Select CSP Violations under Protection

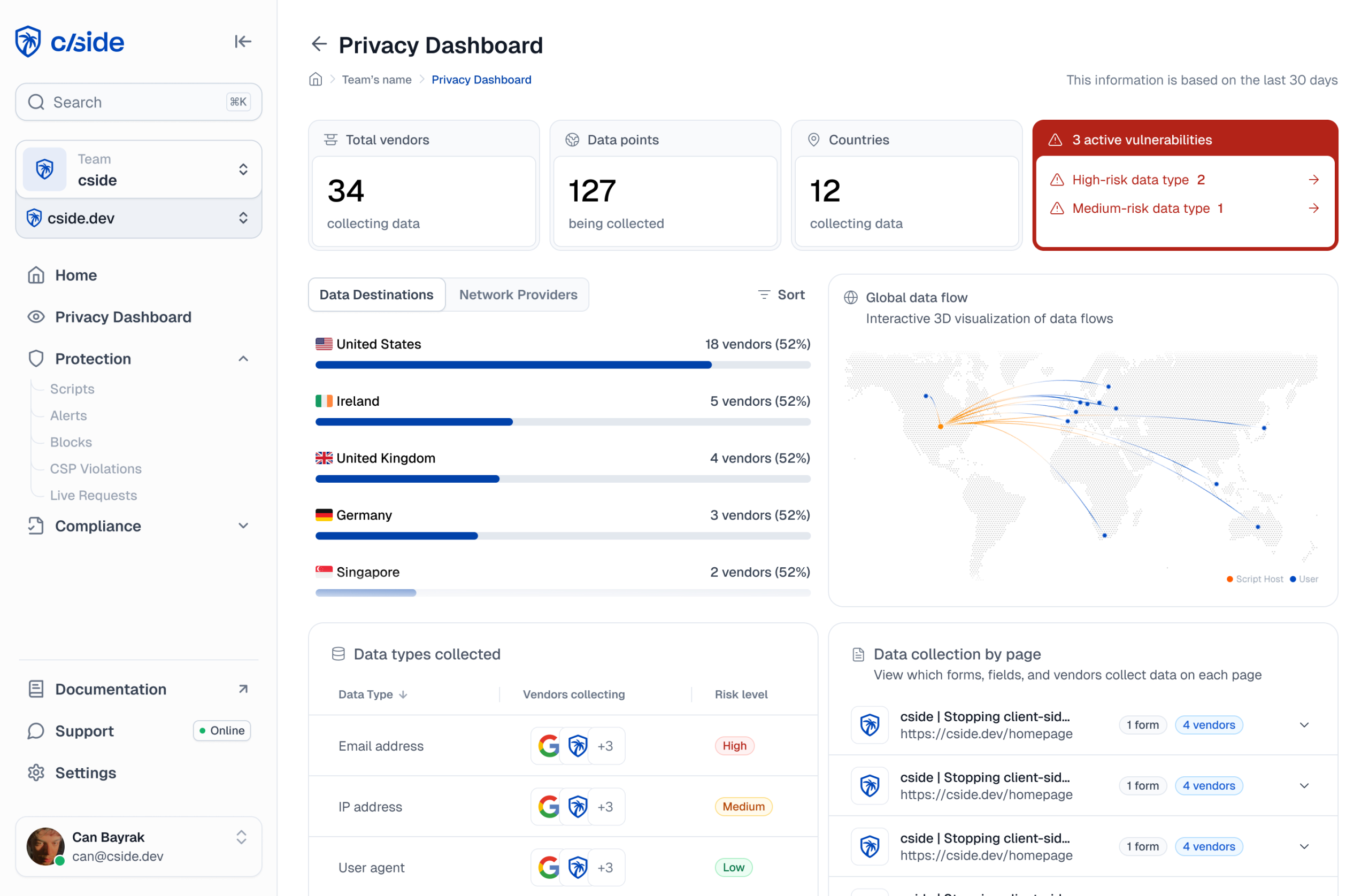(x=96, y=469)
